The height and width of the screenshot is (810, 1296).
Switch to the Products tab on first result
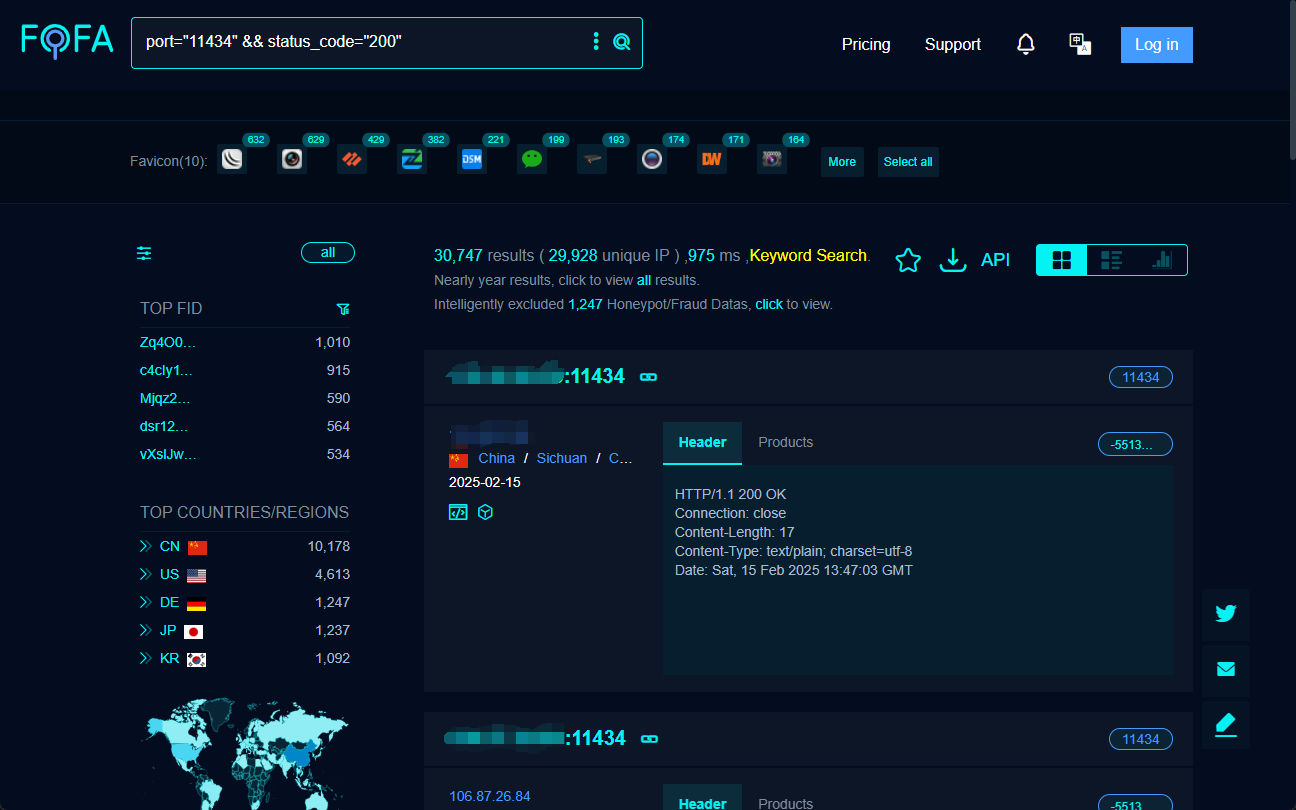[786, 442]
